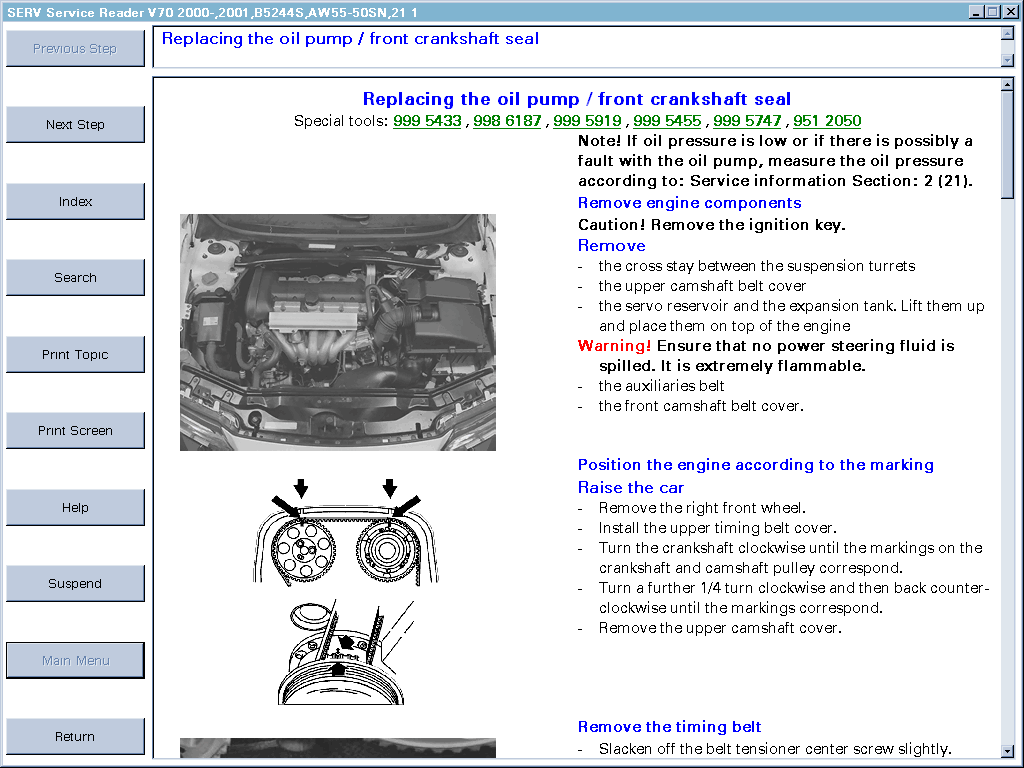Click 'the upper camshaft belt cover' line
Screen dimensions: 1024x768
tap(702, 286)
